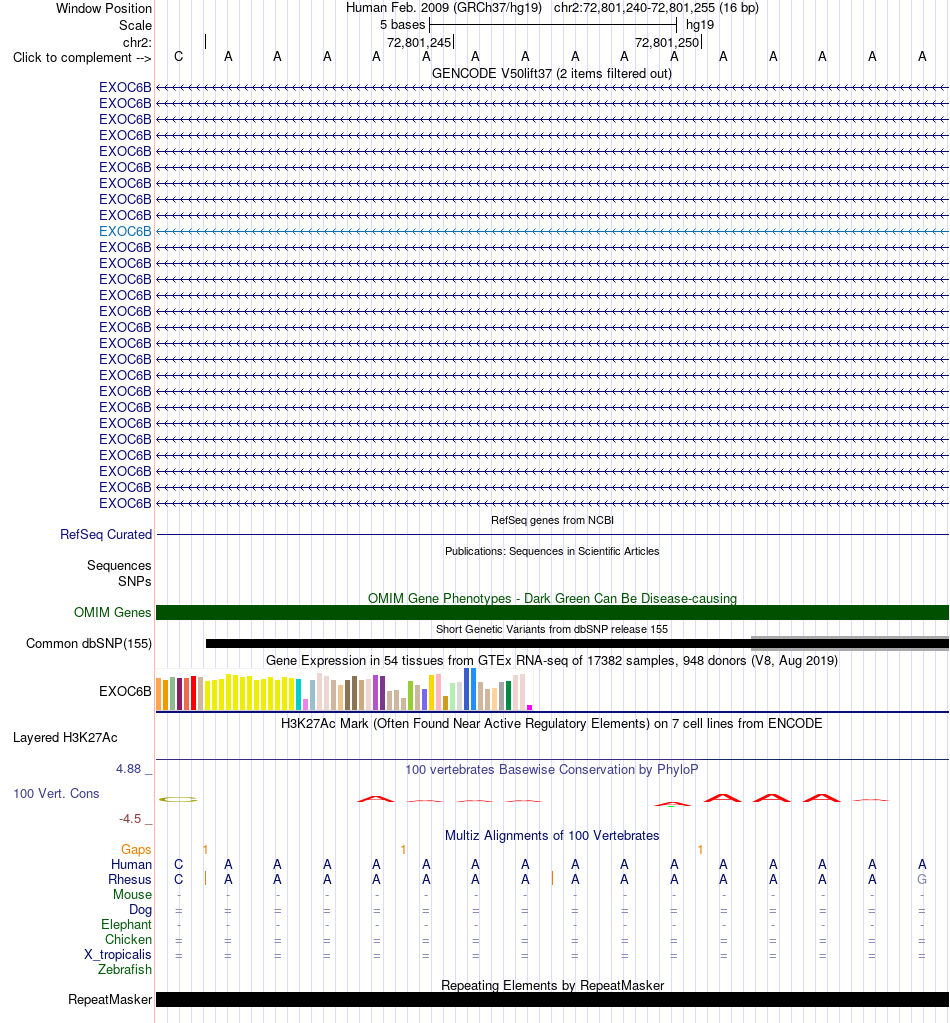Click the Elephant species label

(x=126, y=924)
